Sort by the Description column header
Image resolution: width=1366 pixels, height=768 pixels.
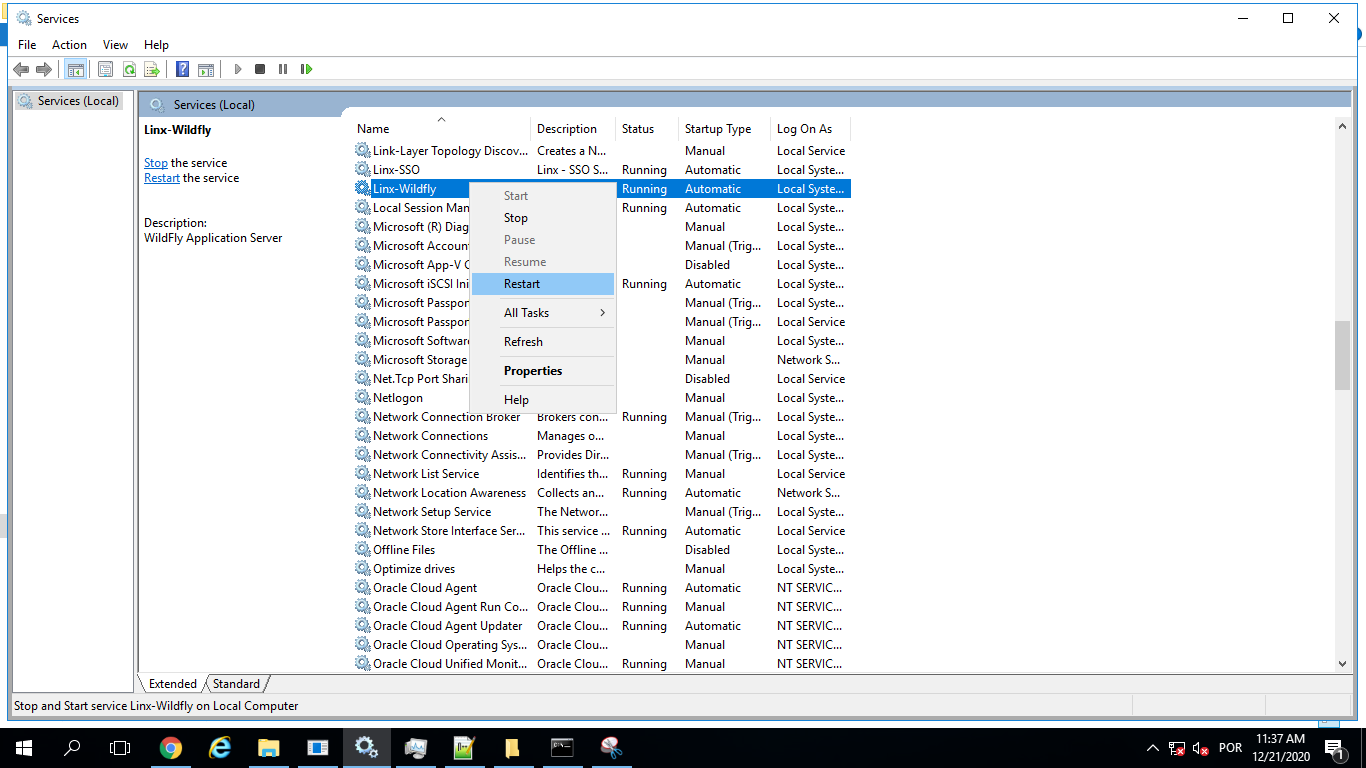(573, 129)
